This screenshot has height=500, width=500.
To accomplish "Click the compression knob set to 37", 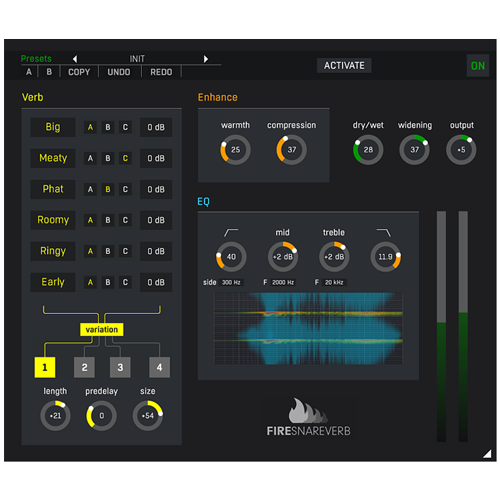I will pyautogui.click(x=292, y=150).
